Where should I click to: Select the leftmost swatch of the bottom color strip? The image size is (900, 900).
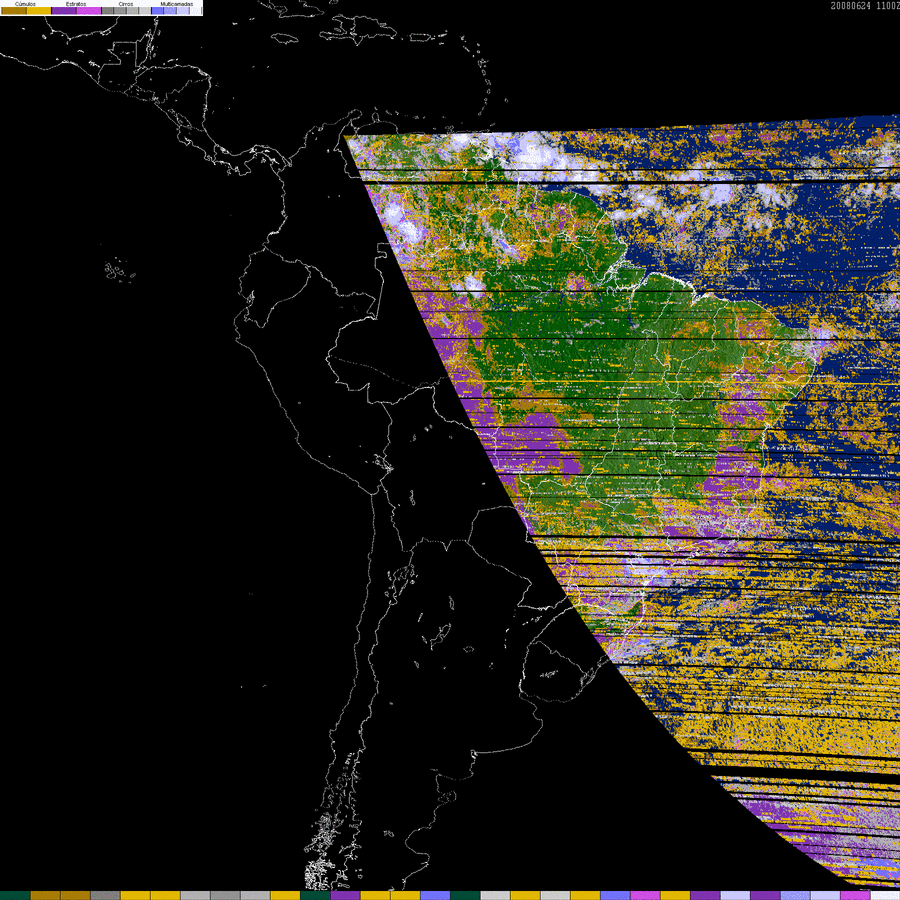click(15, 895)
